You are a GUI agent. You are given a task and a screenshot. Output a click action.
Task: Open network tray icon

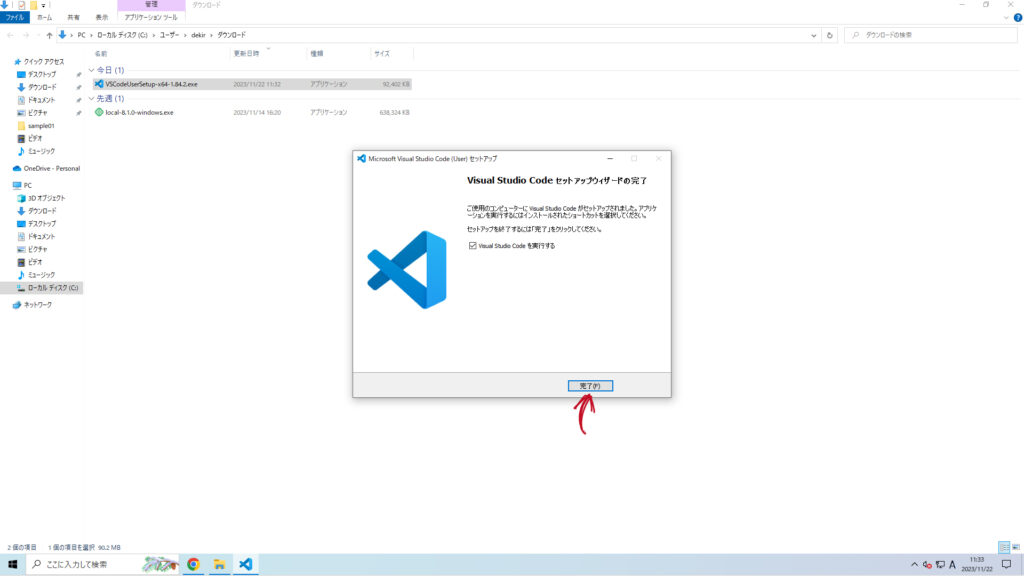pos(940,565)
